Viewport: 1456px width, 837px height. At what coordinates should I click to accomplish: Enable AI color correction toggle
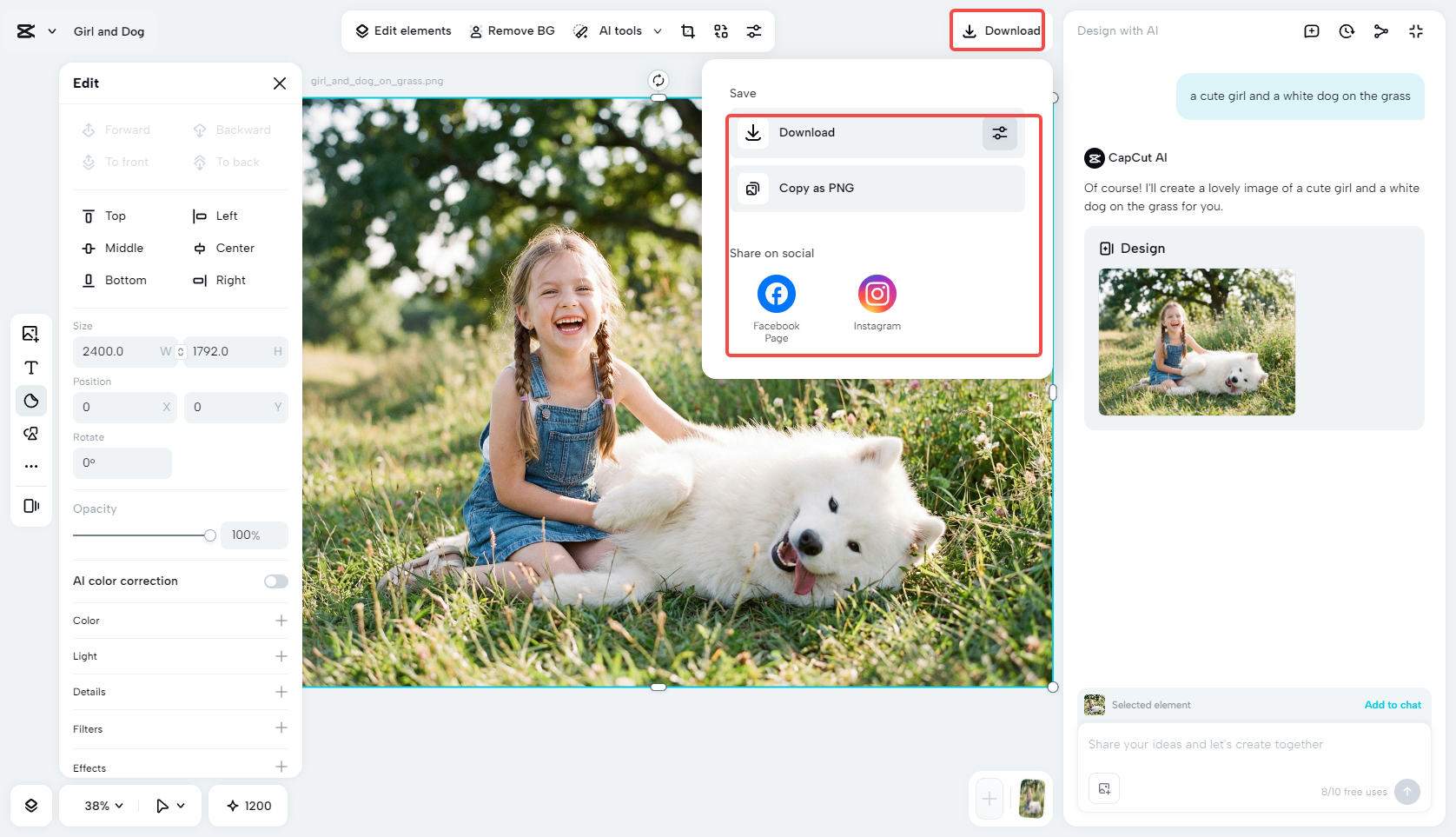click(x=276, y=581)
